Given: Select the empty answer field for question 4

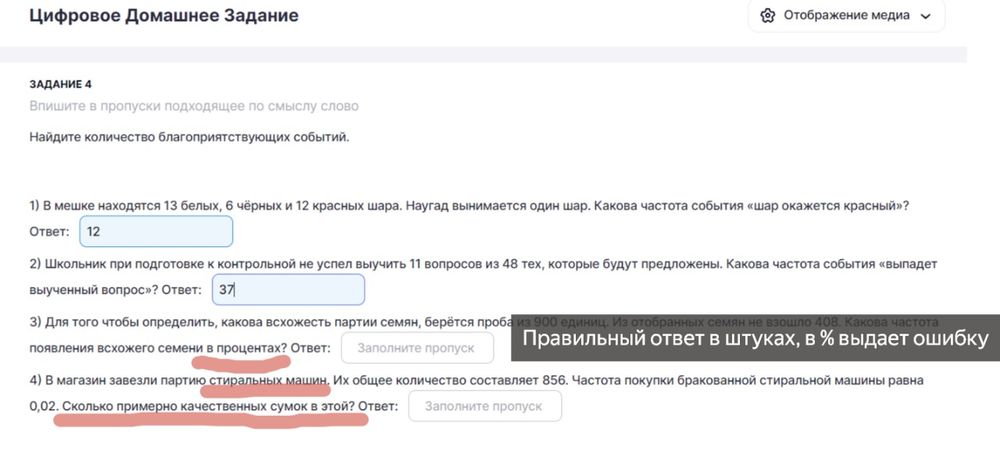Looking at the screenshot, I should click(x=485, y=406).
